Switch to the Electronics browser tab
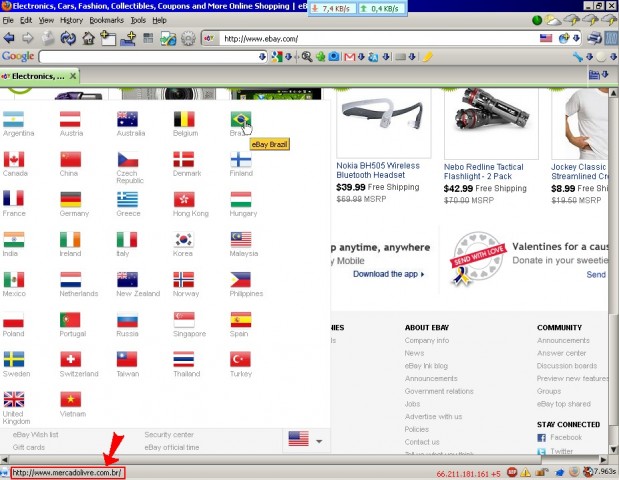The width and height of the screenshot is (619, 480). (x=38, y=76)
